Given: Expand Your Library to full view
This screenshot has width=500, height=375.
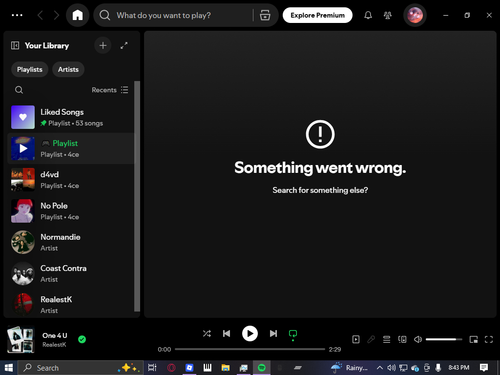Looking at the screenshot, I should pyautogui.click(x=124, y=45).
